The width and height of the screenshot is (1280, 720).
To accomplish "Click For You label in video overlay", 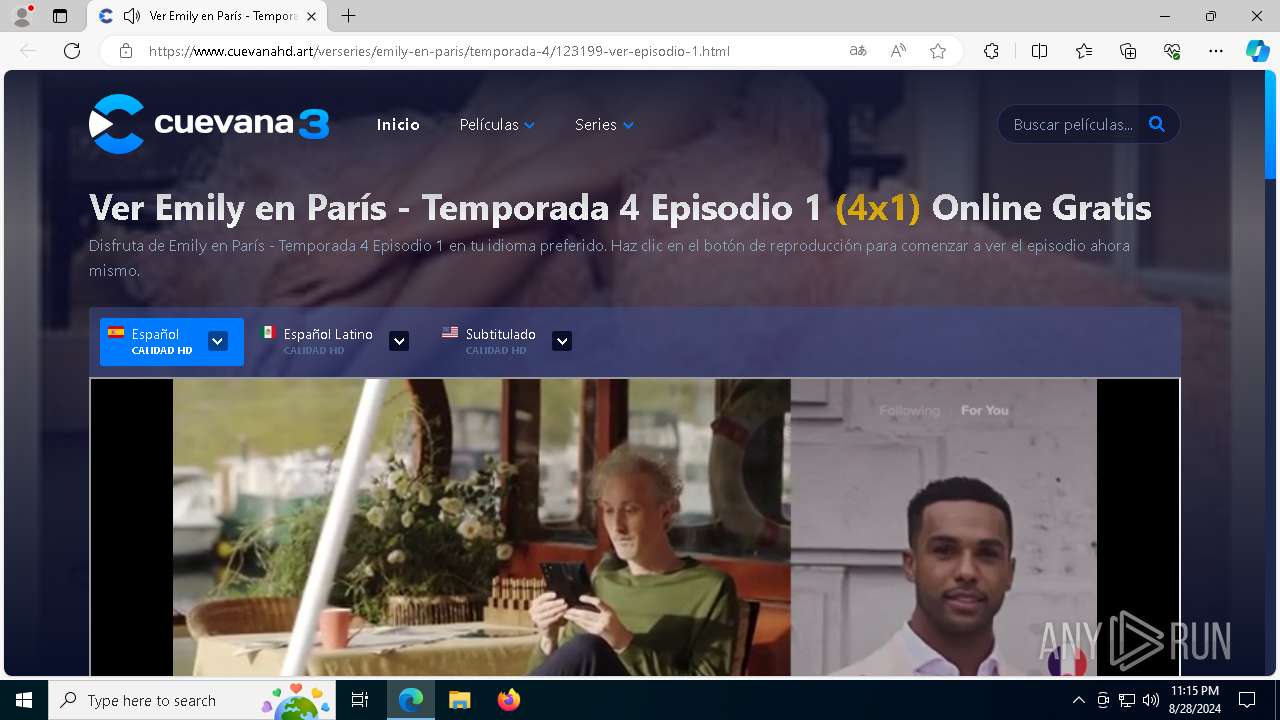I will tap(984, 410).
